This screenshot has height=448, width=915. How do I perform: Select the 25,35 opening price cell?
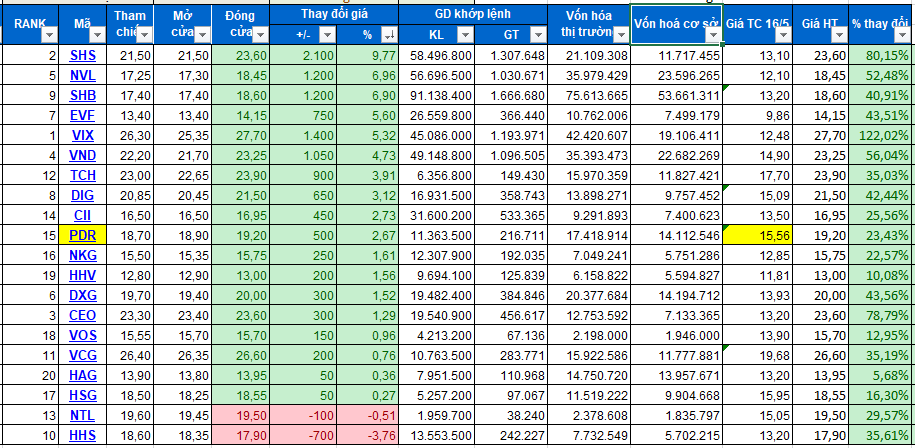182,135
